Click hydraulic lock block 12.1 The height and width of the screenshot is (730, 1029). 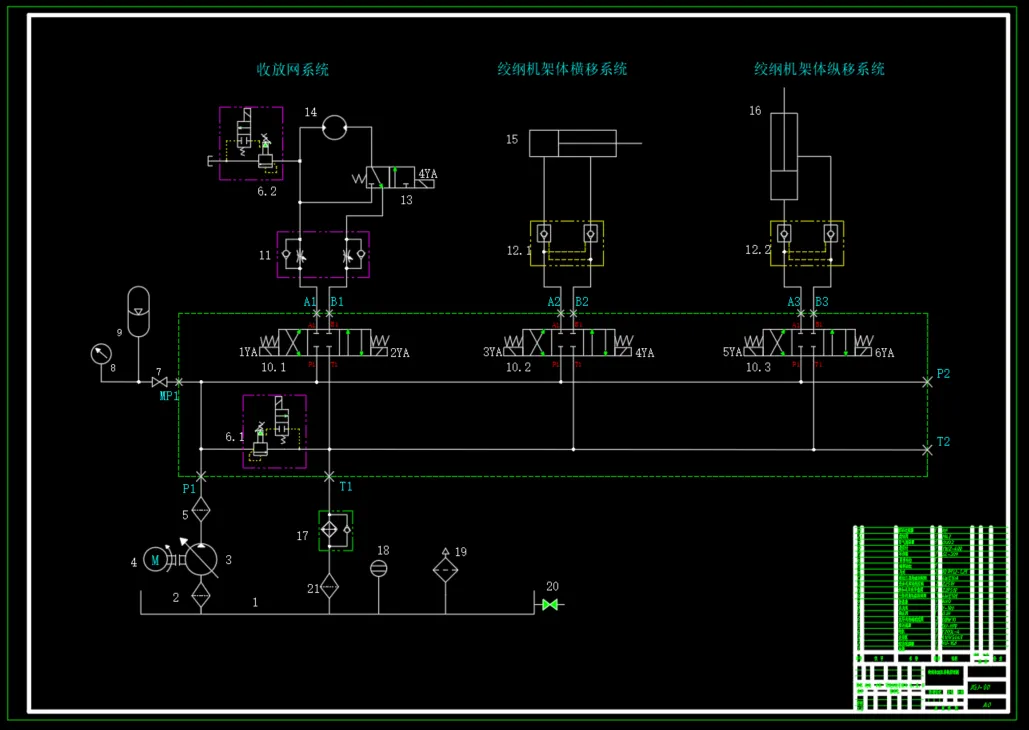567,244
